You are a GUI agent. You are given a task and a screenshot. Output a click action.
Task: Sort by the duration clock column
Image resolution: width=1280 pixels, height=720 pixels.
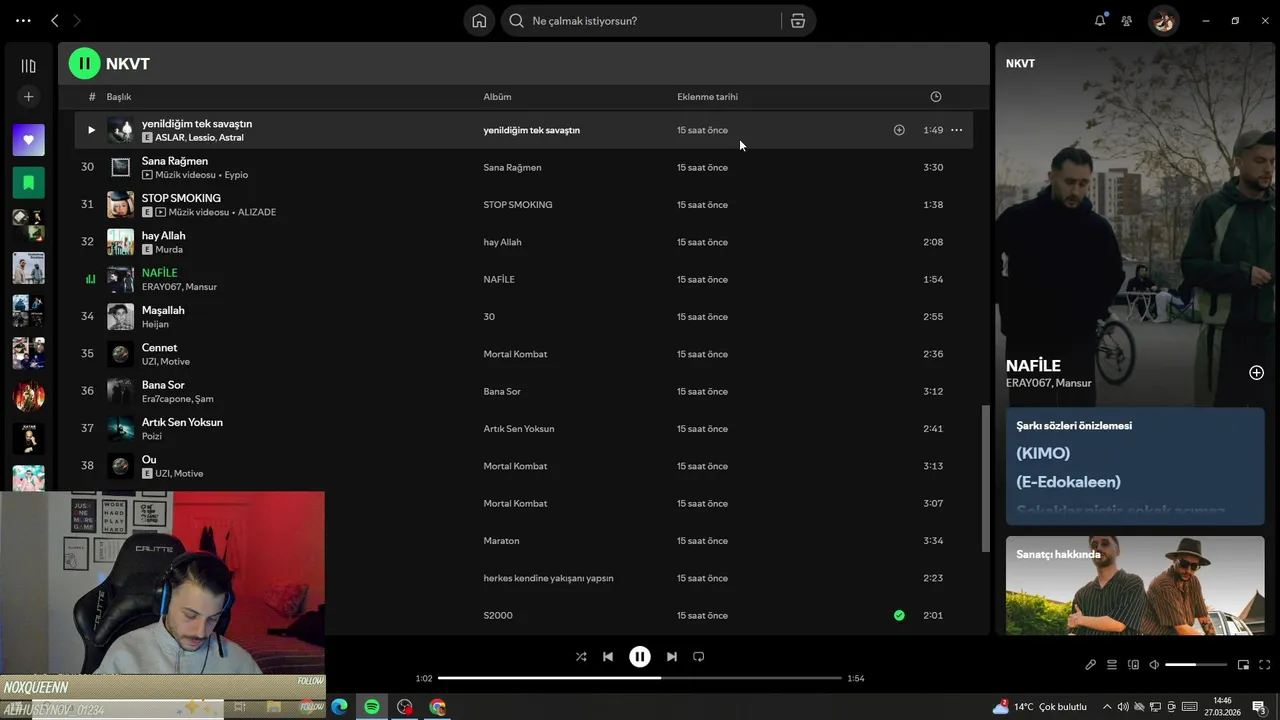[x=936, y=97]
